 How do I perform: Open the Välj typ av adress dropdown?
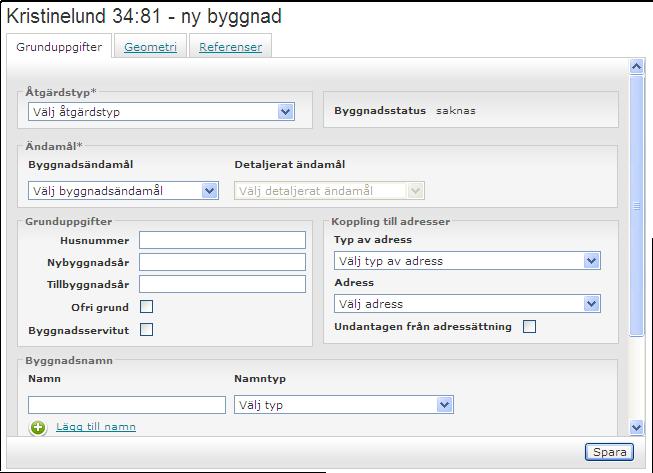point(467,261)
